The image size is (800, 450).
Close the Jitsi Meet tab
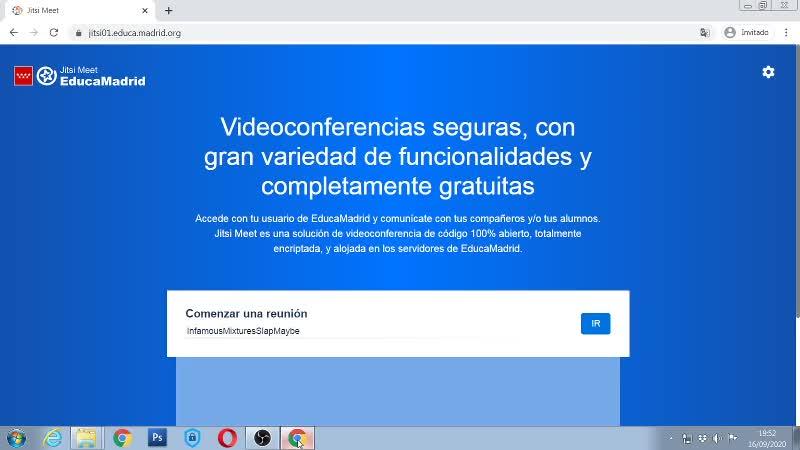coord(145,10)
